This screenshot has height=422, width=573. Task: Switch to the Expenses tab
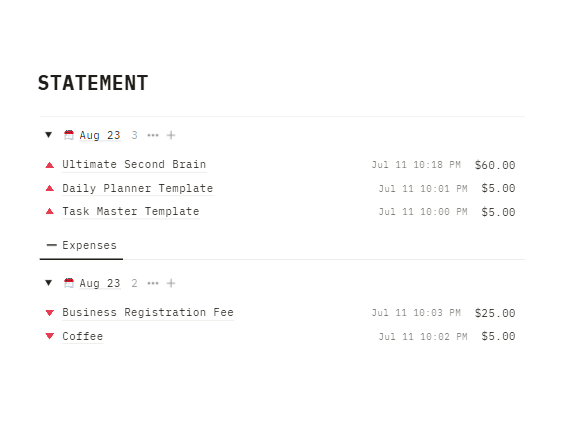coord(81,245)
